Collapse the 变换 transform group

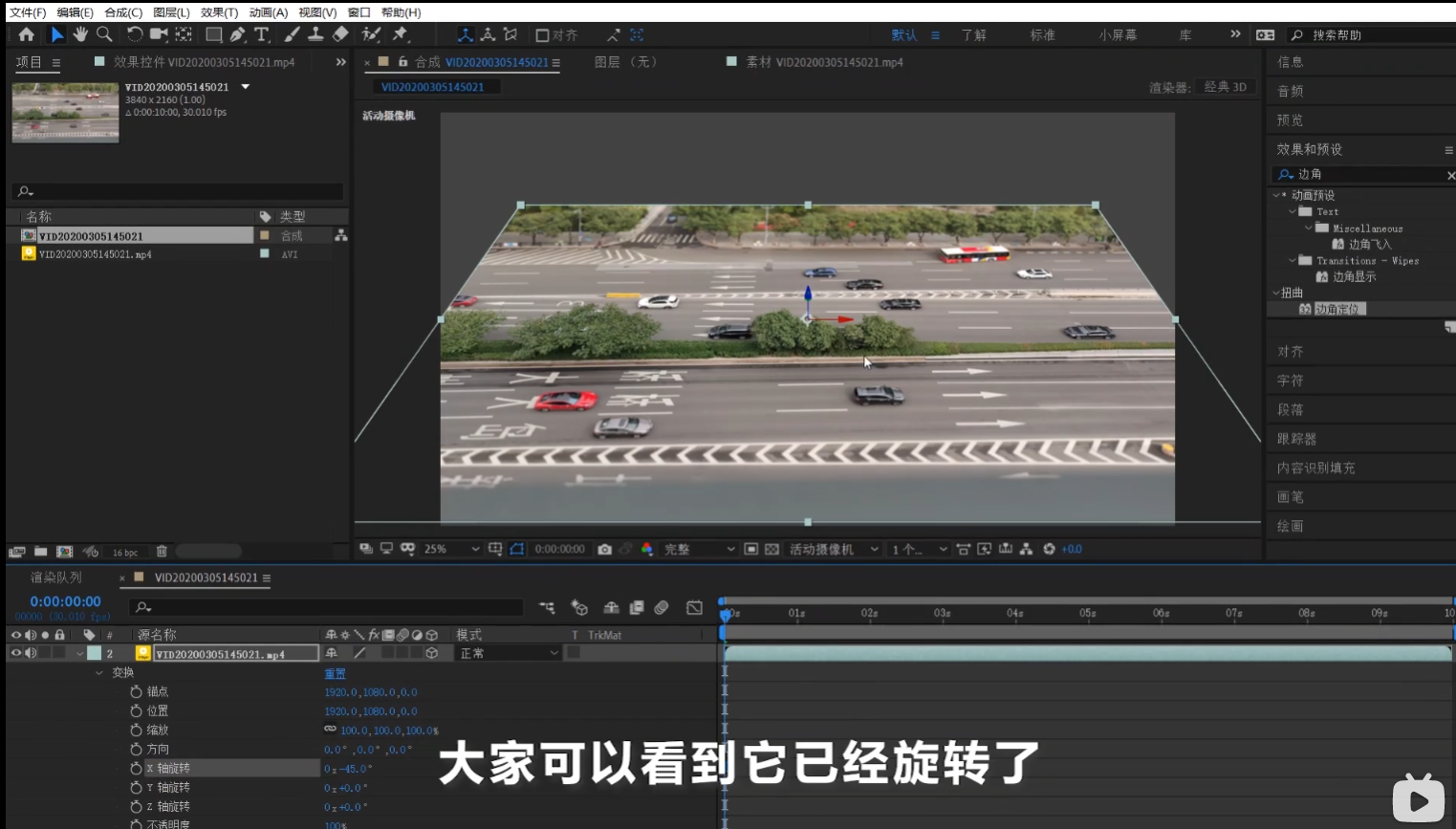[x=99, y=672]
